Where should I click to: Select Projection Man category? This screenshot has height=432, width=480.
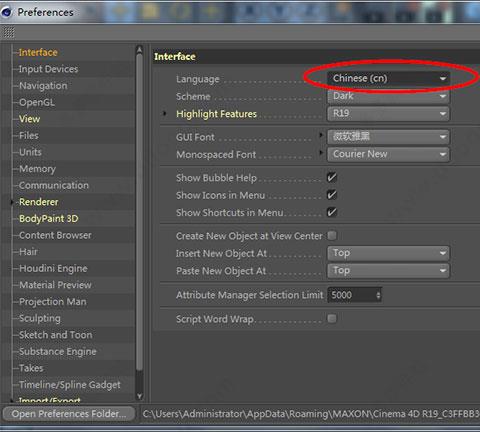coord(53,302)
